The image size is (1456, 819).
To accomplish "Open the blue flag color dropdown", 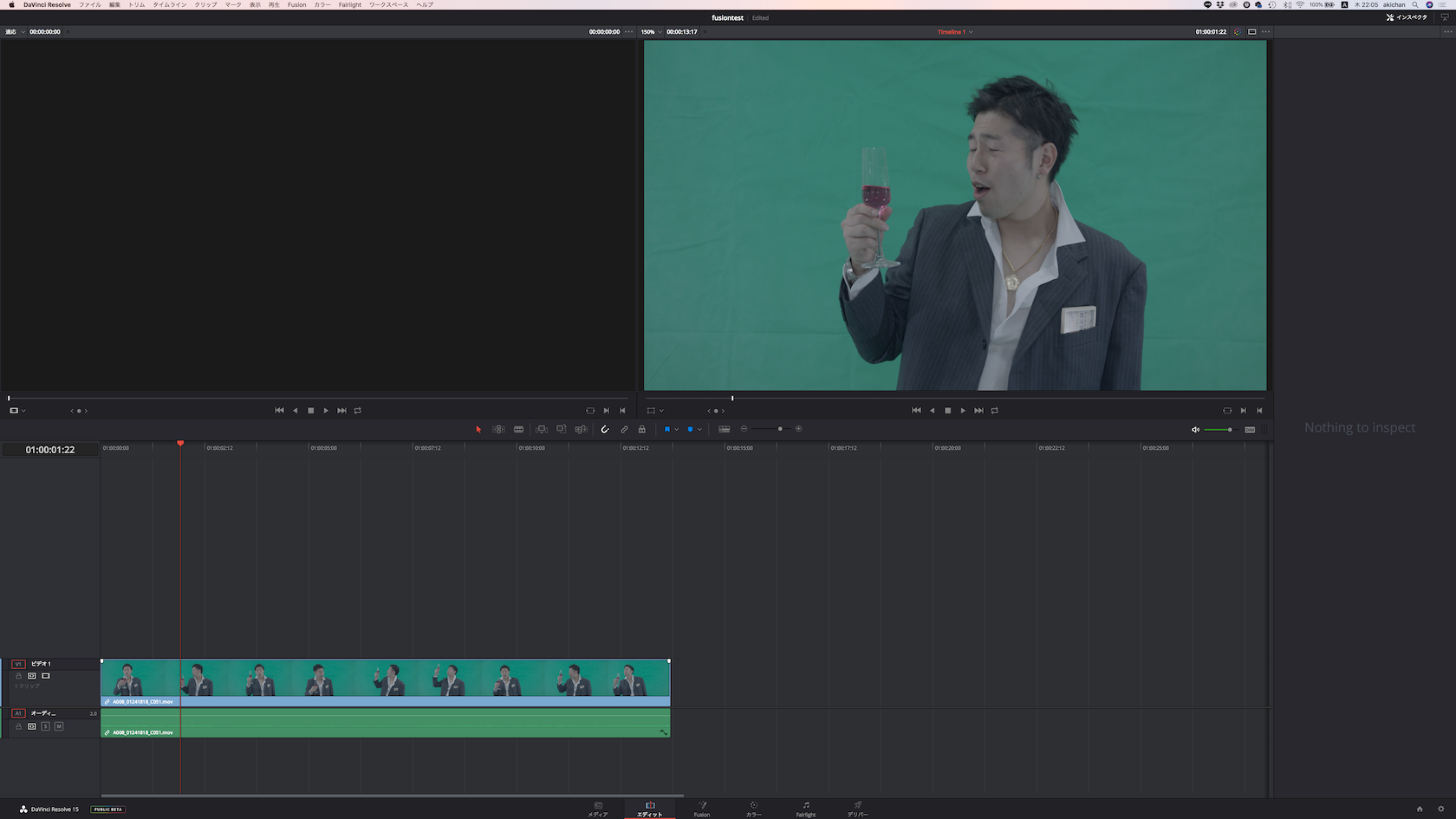I will (x=676, y=430).
